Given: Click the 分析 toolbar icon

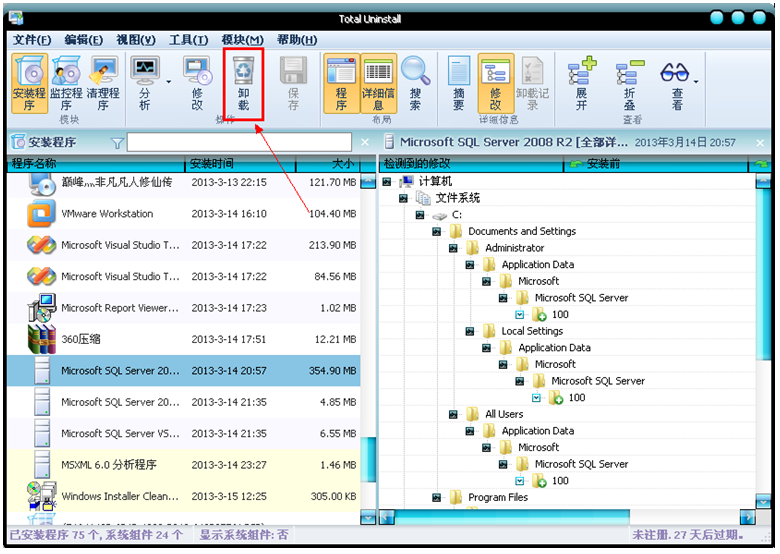Looking at the screenshot, I should tap(145, 84).
